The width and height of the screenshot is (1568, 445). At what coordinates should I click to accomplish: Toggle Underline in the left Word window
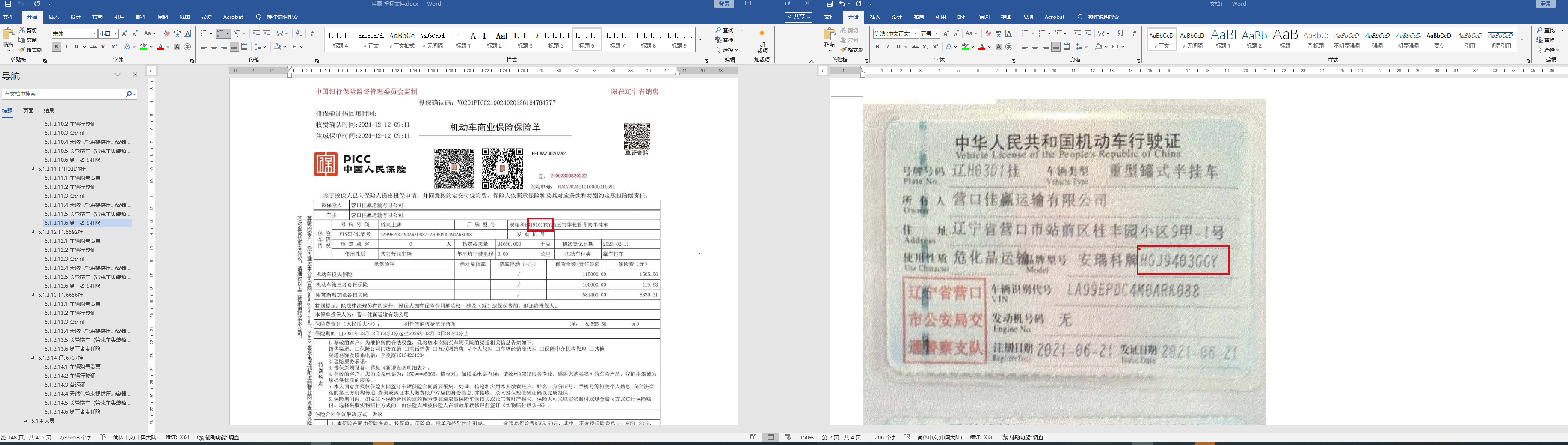[x=77, y=47]
